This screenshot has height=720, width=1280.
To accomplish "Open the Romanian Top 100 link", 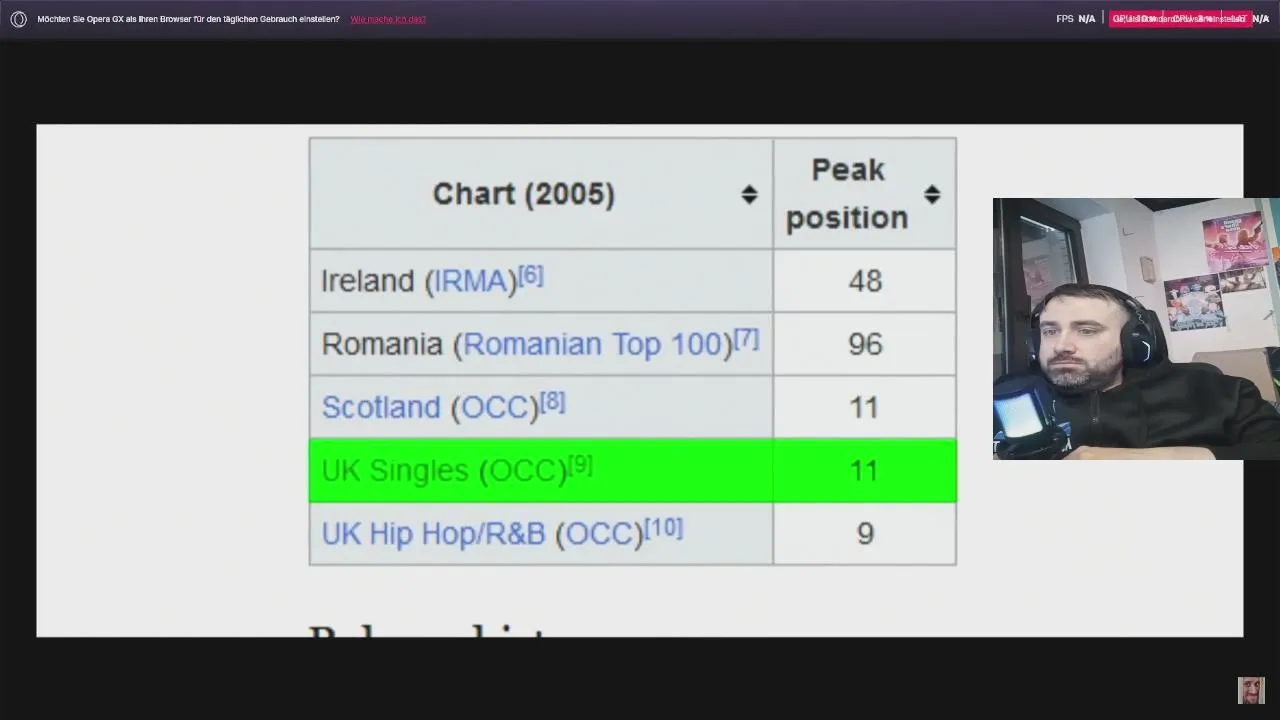I will [597, 344].
